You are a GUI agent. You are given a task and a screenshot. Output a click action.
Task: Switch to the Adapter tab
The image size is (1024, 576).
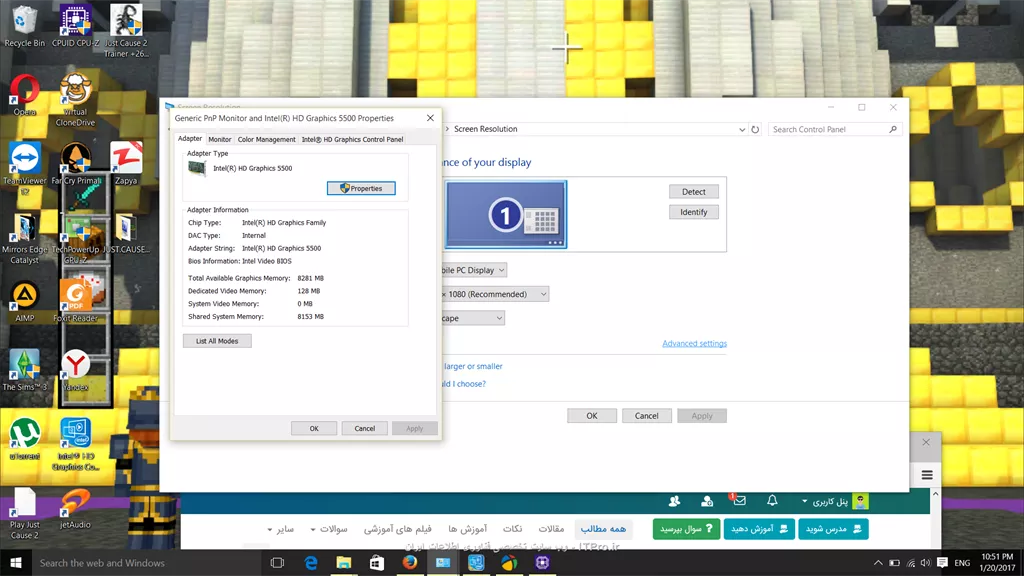[x=190, y=138]
